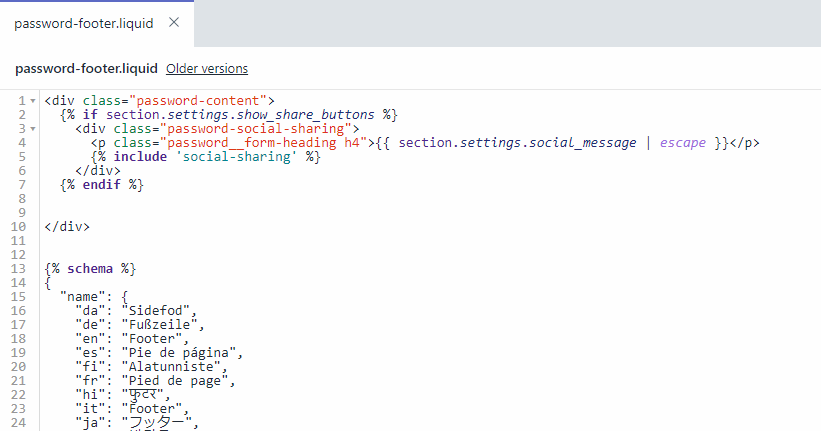
Task: Open the Older versions link
Action: [207, 69]
